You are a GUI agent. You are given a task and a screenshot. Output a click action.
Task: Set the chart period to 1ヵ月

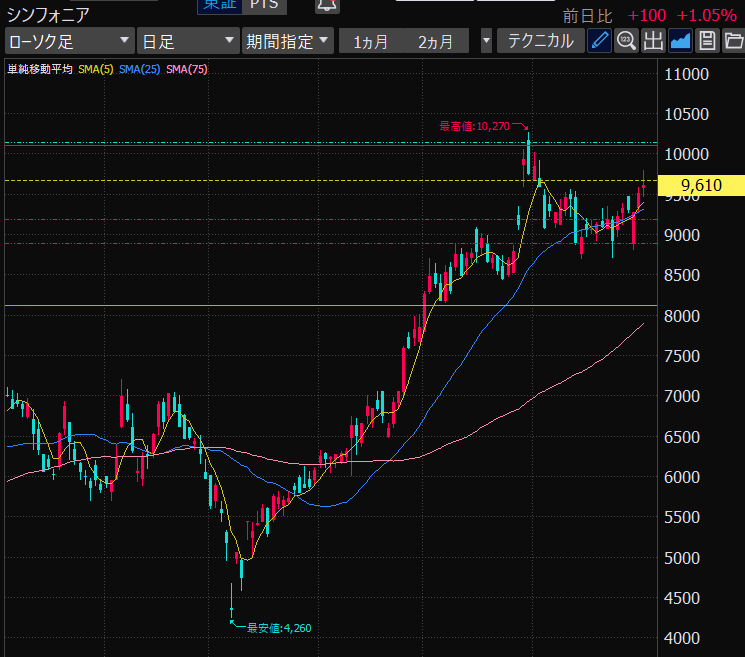click(x=371, y=41)
